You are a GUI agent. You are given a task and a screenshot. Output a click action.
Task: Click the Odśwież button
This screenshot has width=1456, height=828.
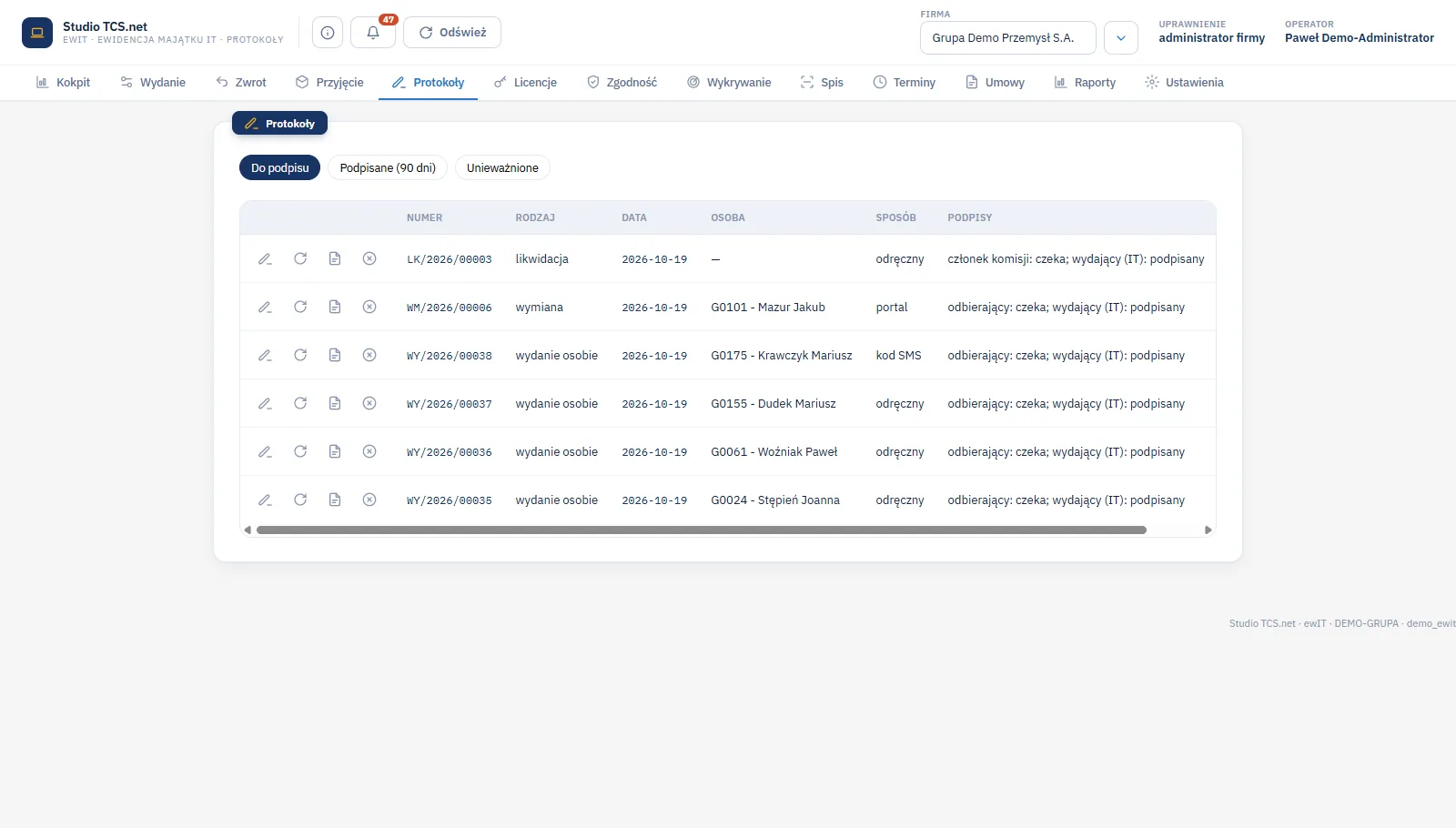coord(452,33)
